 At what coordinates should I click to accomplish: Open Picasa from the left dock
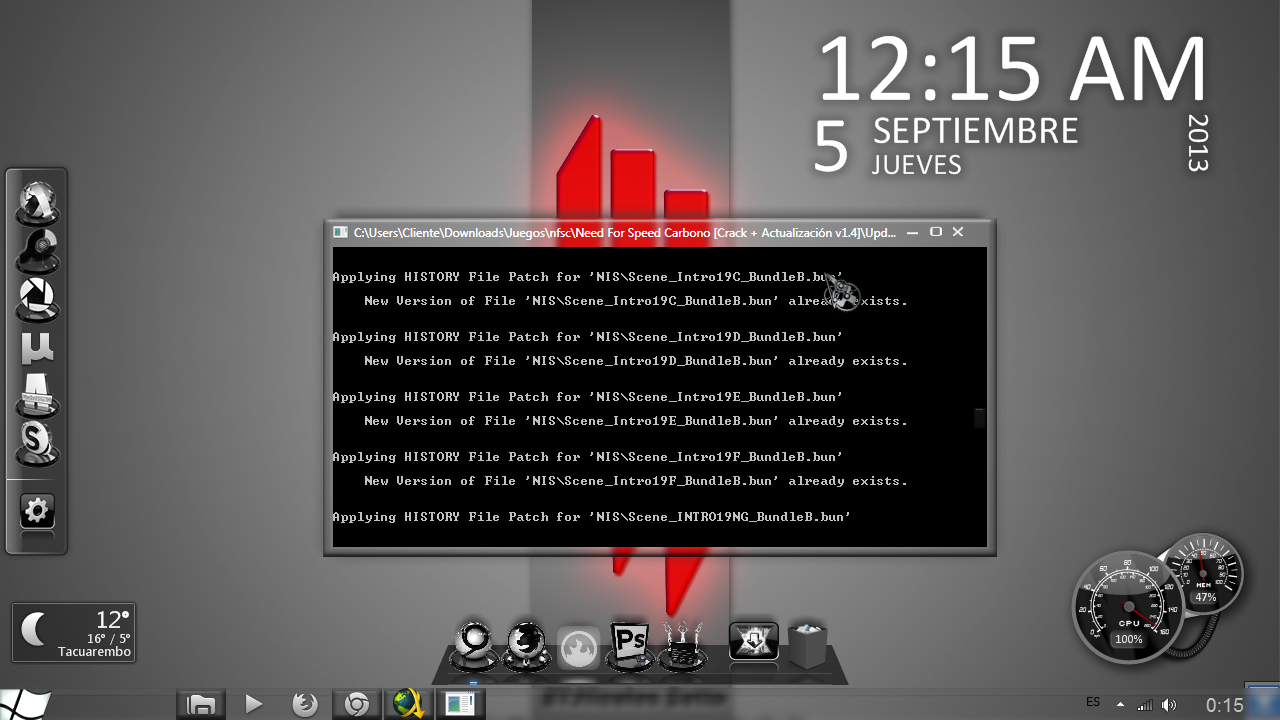click(x=38, y=299)
